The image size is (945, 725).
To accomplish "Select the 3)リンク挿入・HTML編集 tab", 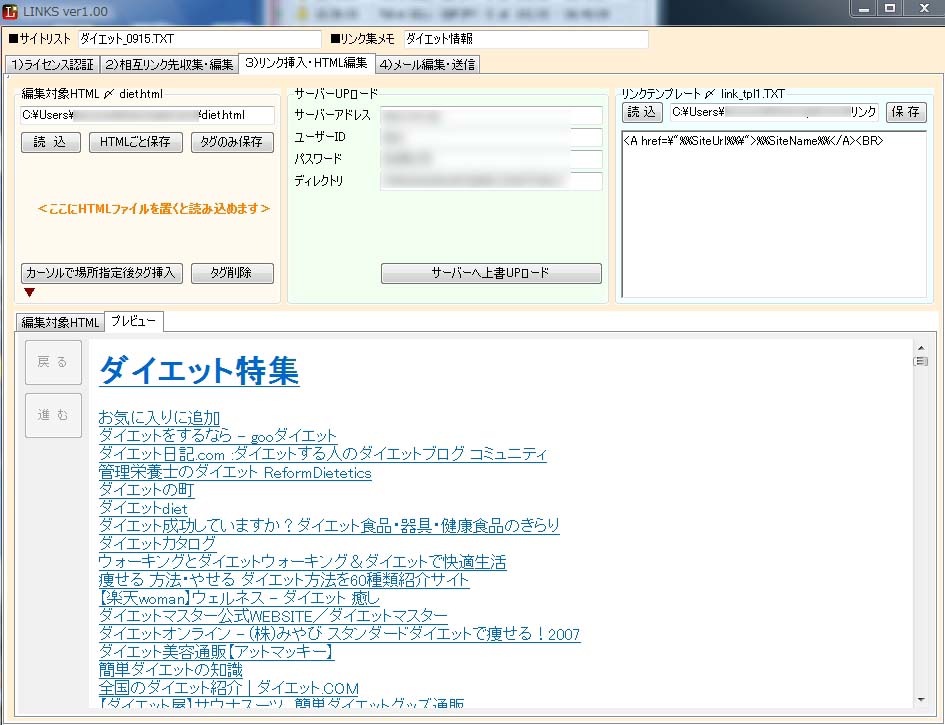I will tap(307, 63).
